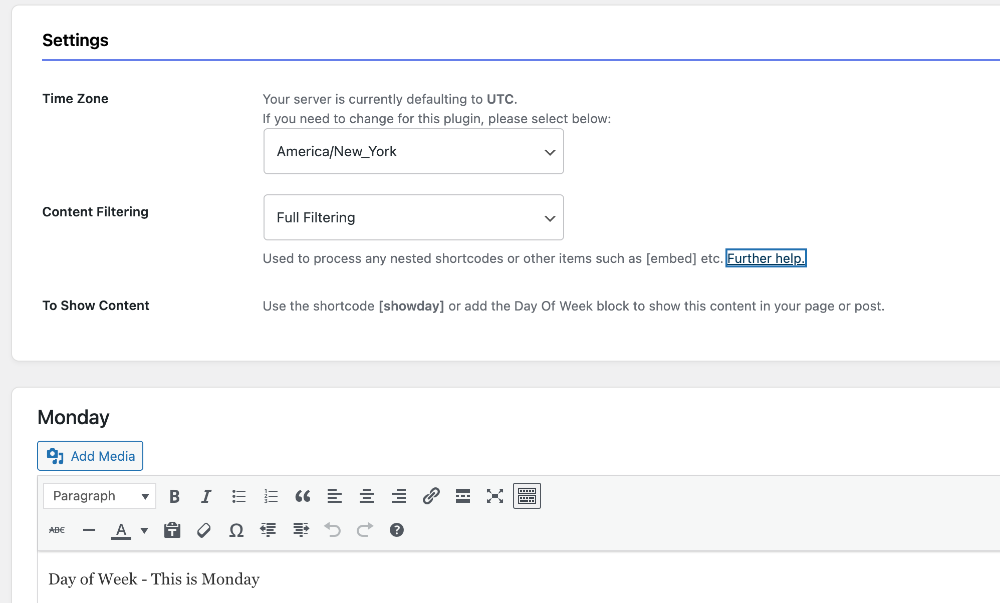Toggle distraction-free fullscreen mode
This screenshot has height=603, width=1000.
coord(495,496)
